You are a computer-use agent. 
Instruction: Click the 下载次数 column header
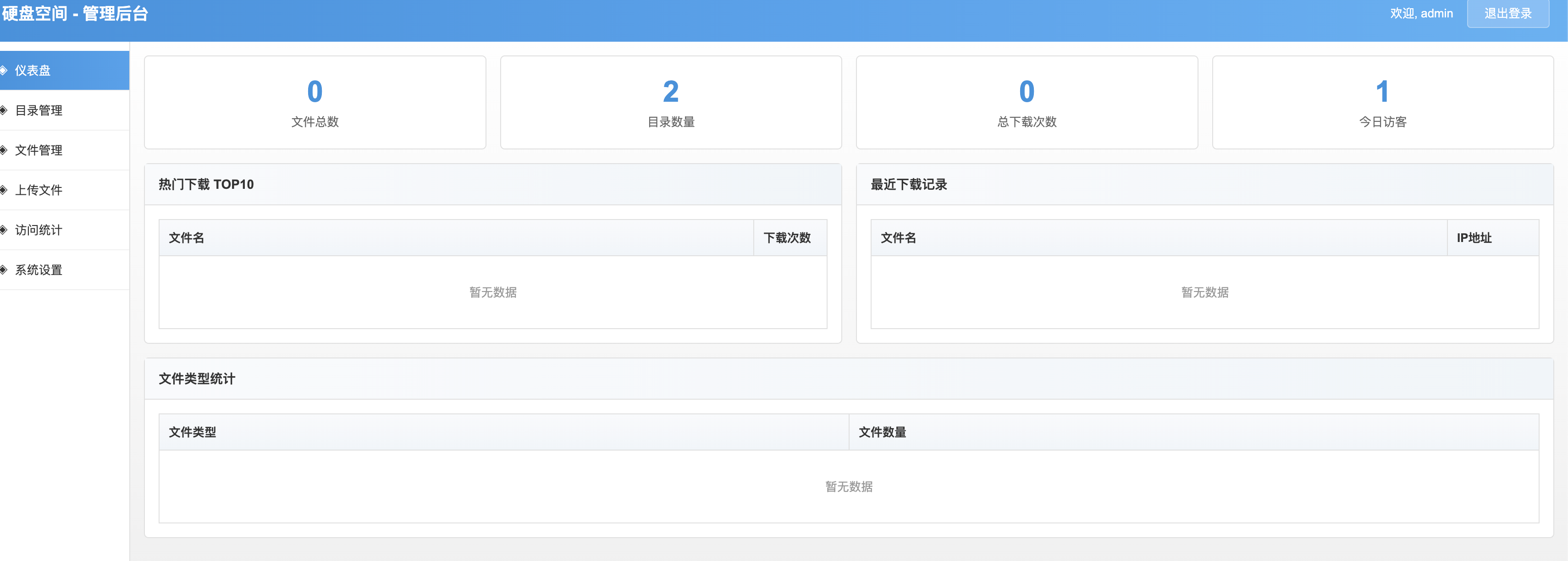pyautogui.click(x=788, y=238)
